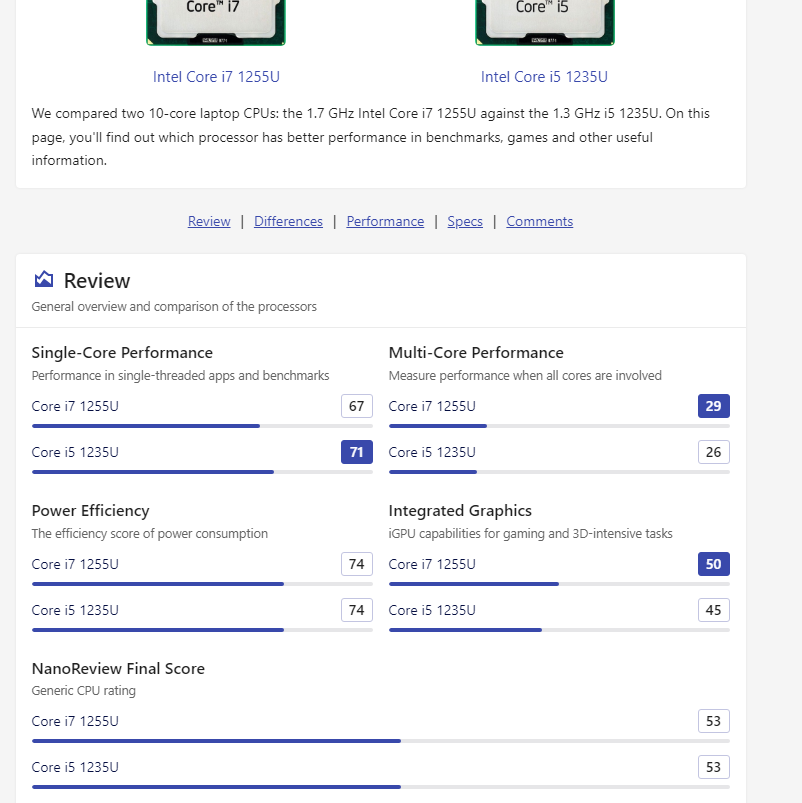The width and height of the screenshot is (802, 803).
Task: Click the Intel Core i5 processor image
Action: [x=544, y=22]
